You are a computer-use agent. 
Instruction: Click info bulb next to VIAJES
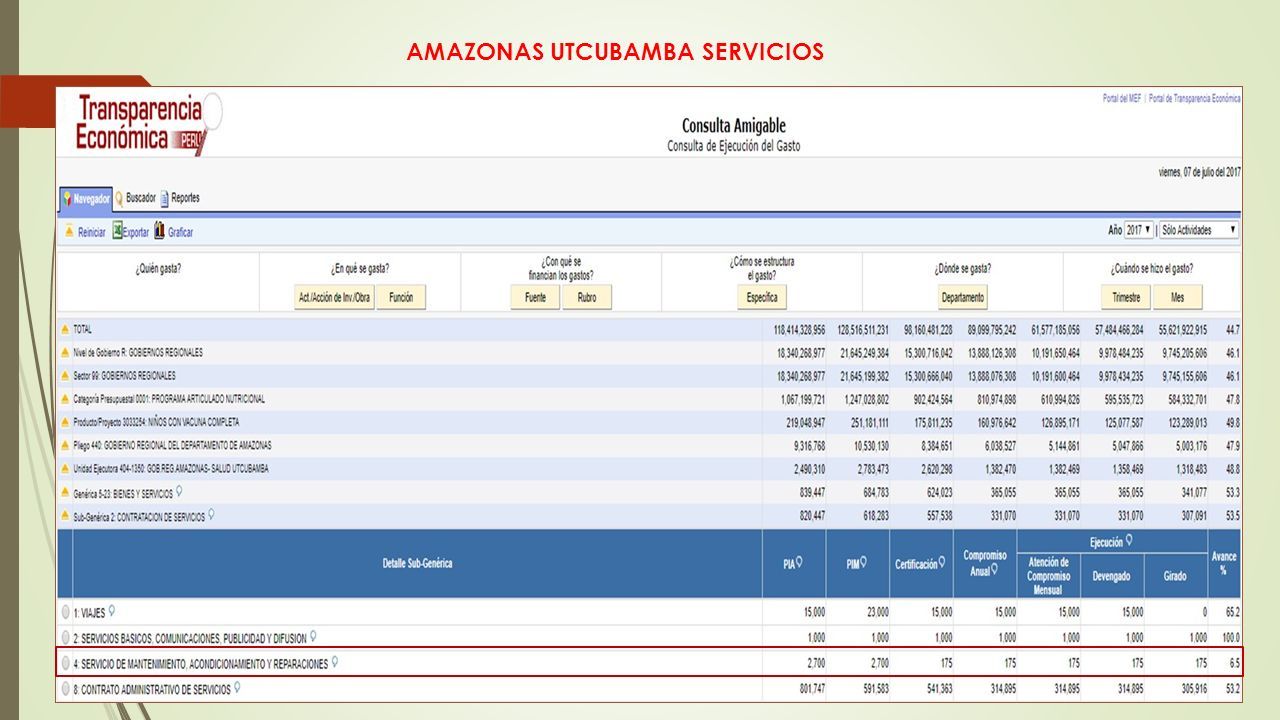point(112,610)
